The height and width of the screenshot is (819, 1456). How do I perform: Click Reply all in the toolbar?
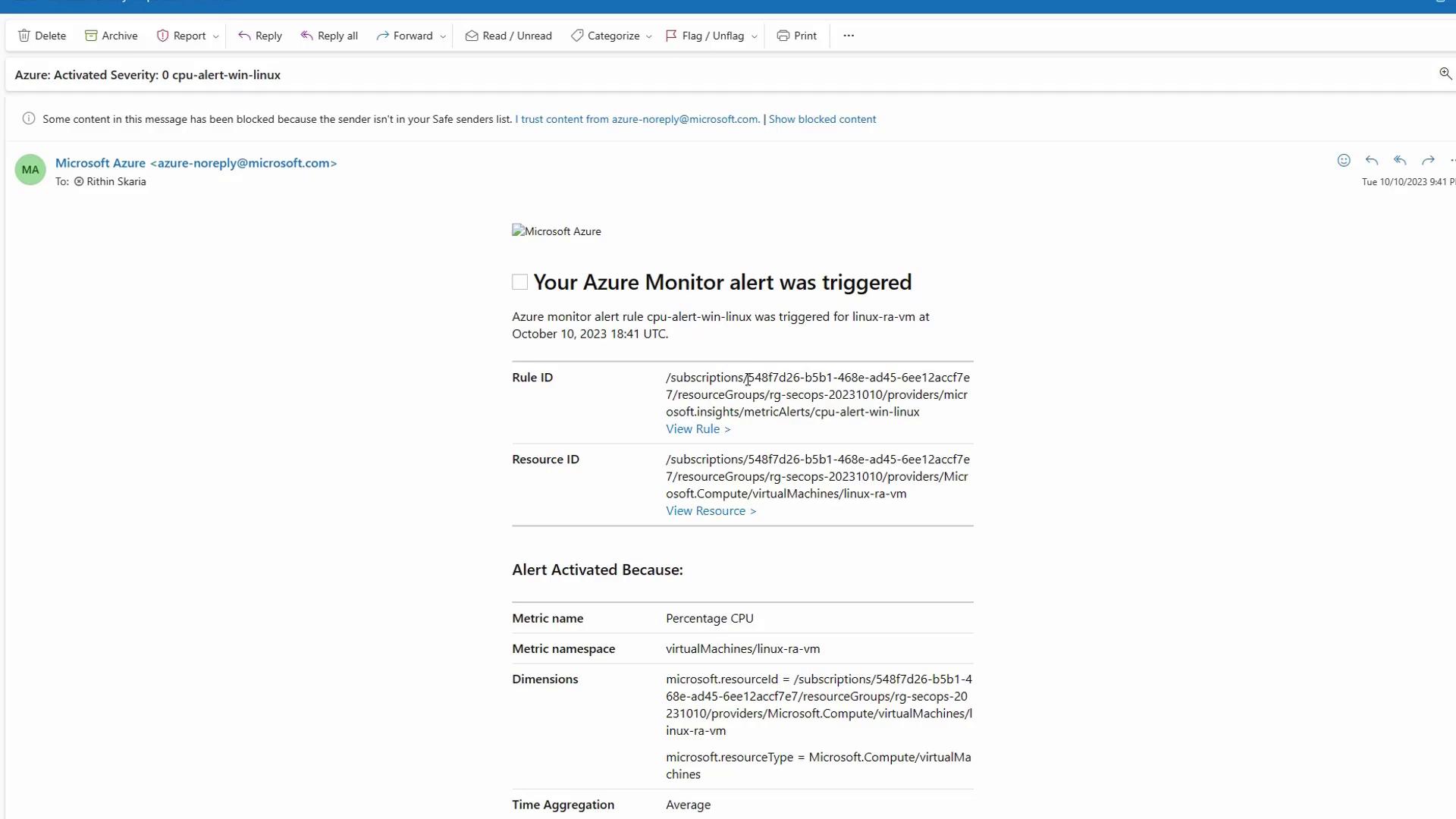click(329, 36)
